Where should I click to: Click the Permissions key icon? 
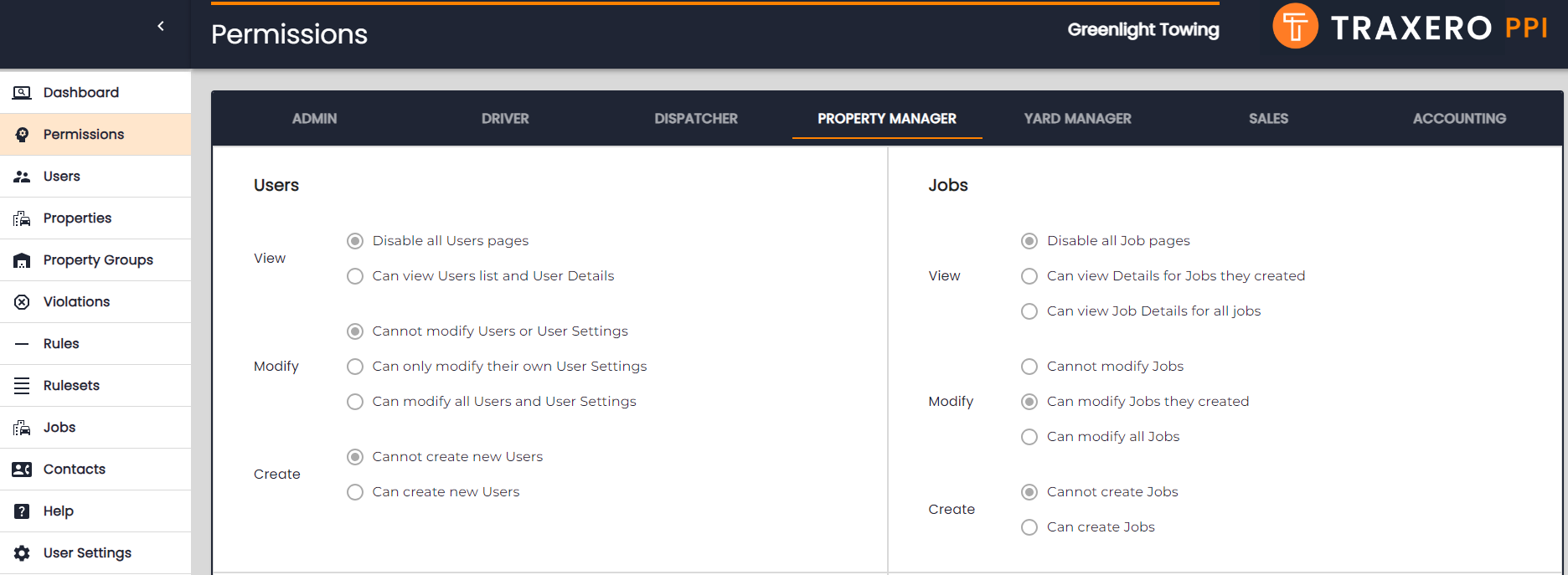(21, 134)
